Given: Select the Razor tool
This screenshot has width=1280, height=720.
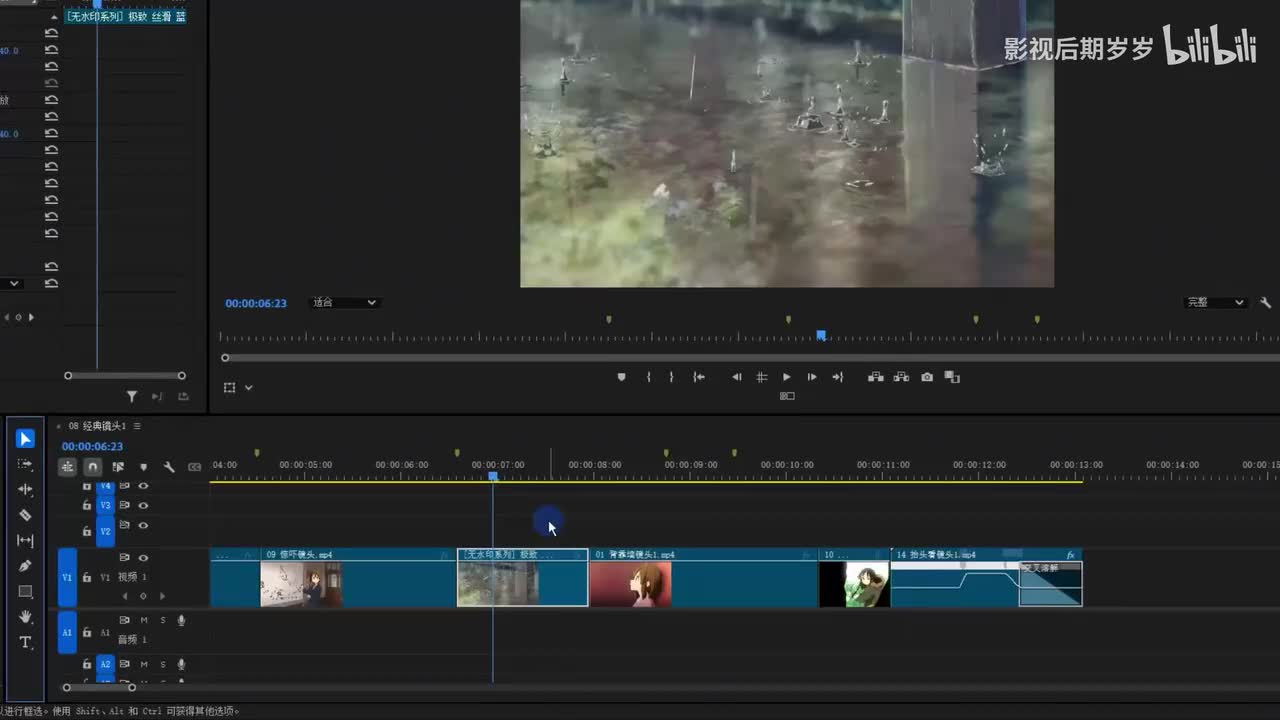Looking at the screenshot, I should [x=26, y=515].
